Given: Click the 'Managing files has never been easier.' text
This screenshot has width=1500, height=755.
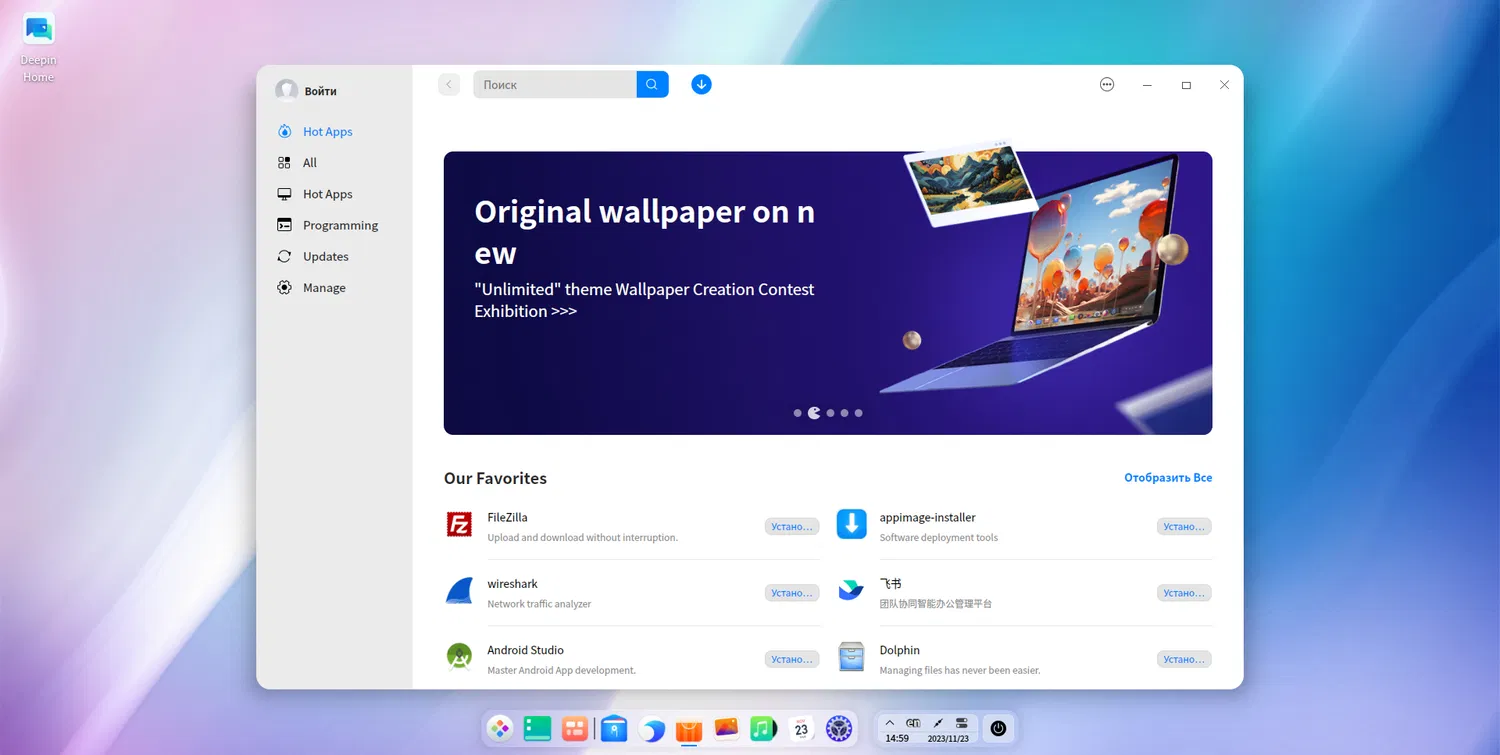Looking at the screenshot, I should (x=960, y=670).
